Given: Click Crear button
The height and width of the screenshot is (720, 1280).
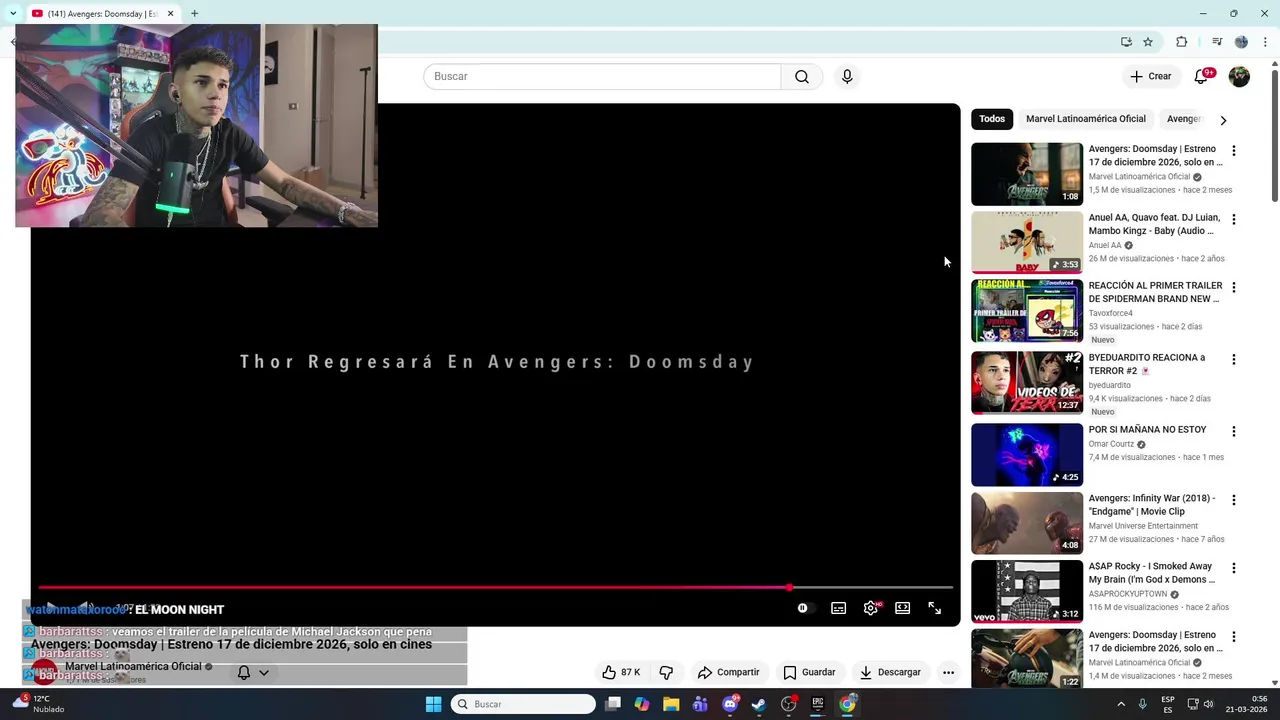Looking at the screenshot, I should (x=1151, y=77).
